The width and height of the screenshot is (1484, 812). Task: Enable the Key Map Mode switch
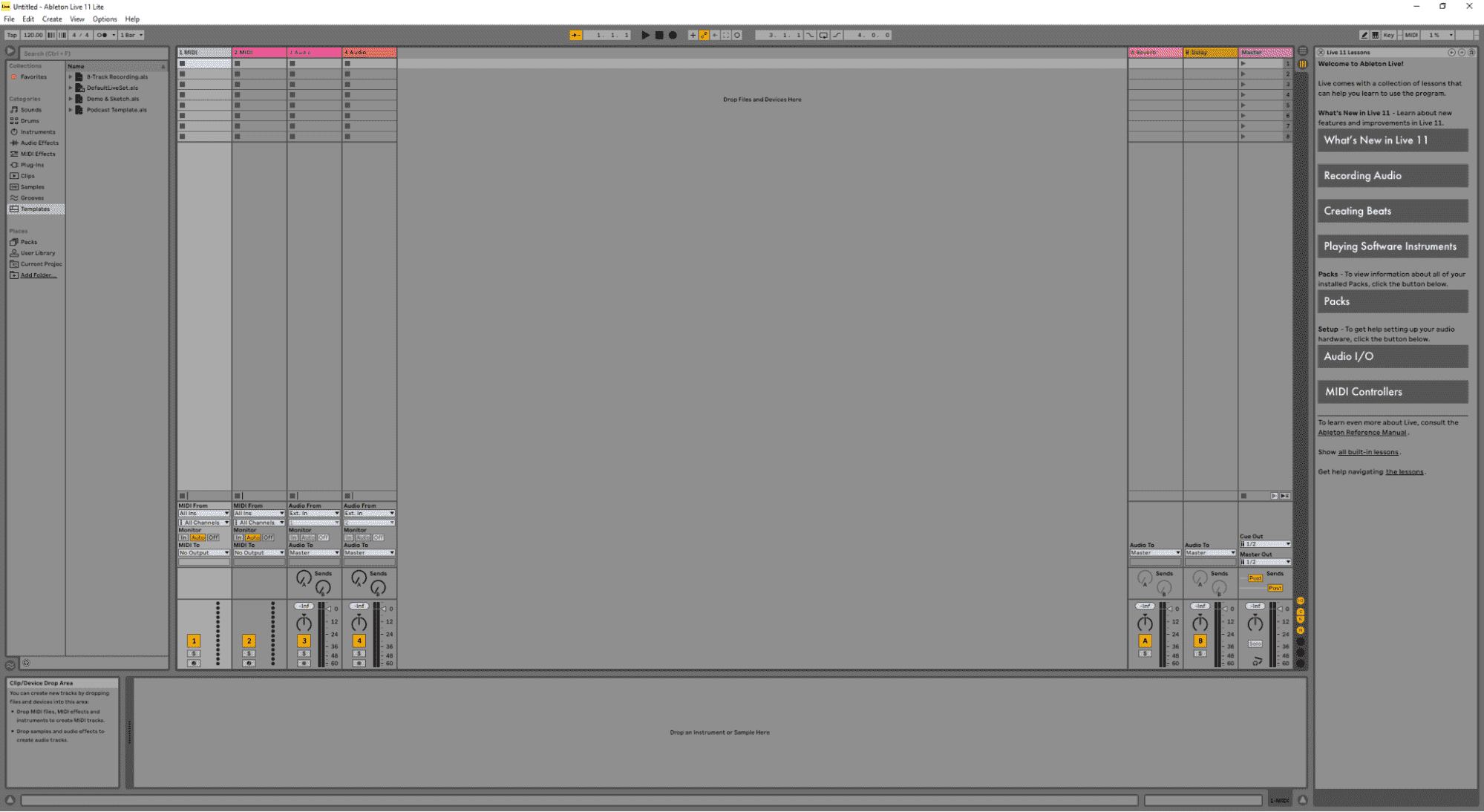click(1388, 35)
